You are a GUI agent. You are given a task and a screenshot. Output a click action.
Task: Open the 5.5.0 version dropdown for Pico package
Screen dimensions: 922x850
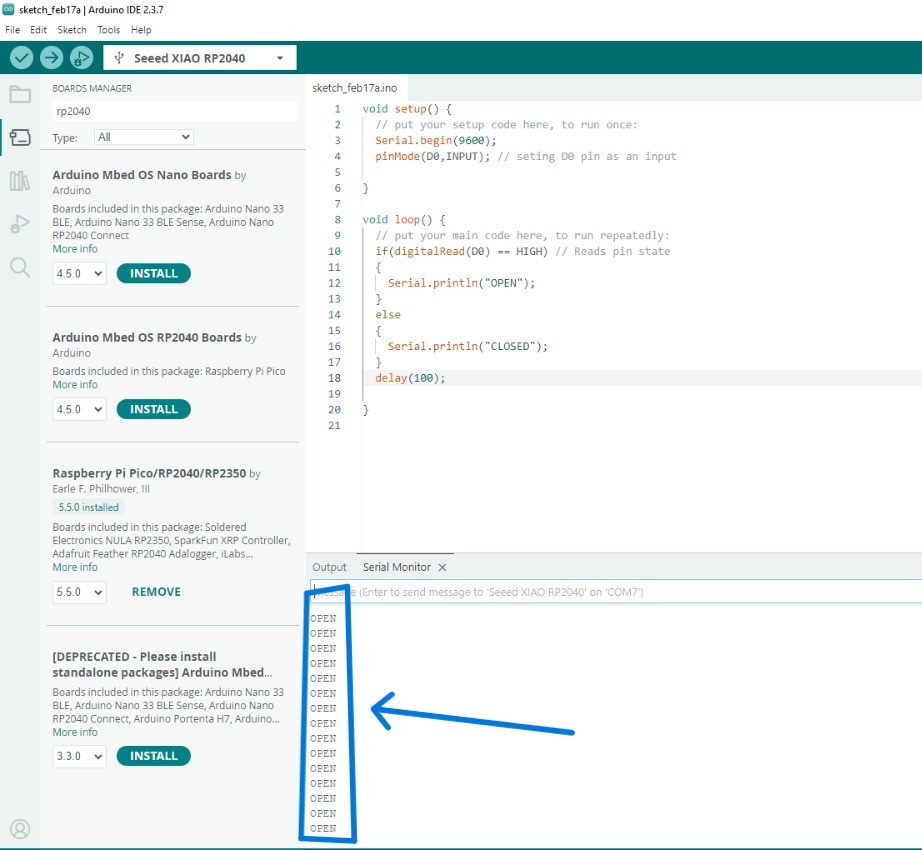click(78, 591)
